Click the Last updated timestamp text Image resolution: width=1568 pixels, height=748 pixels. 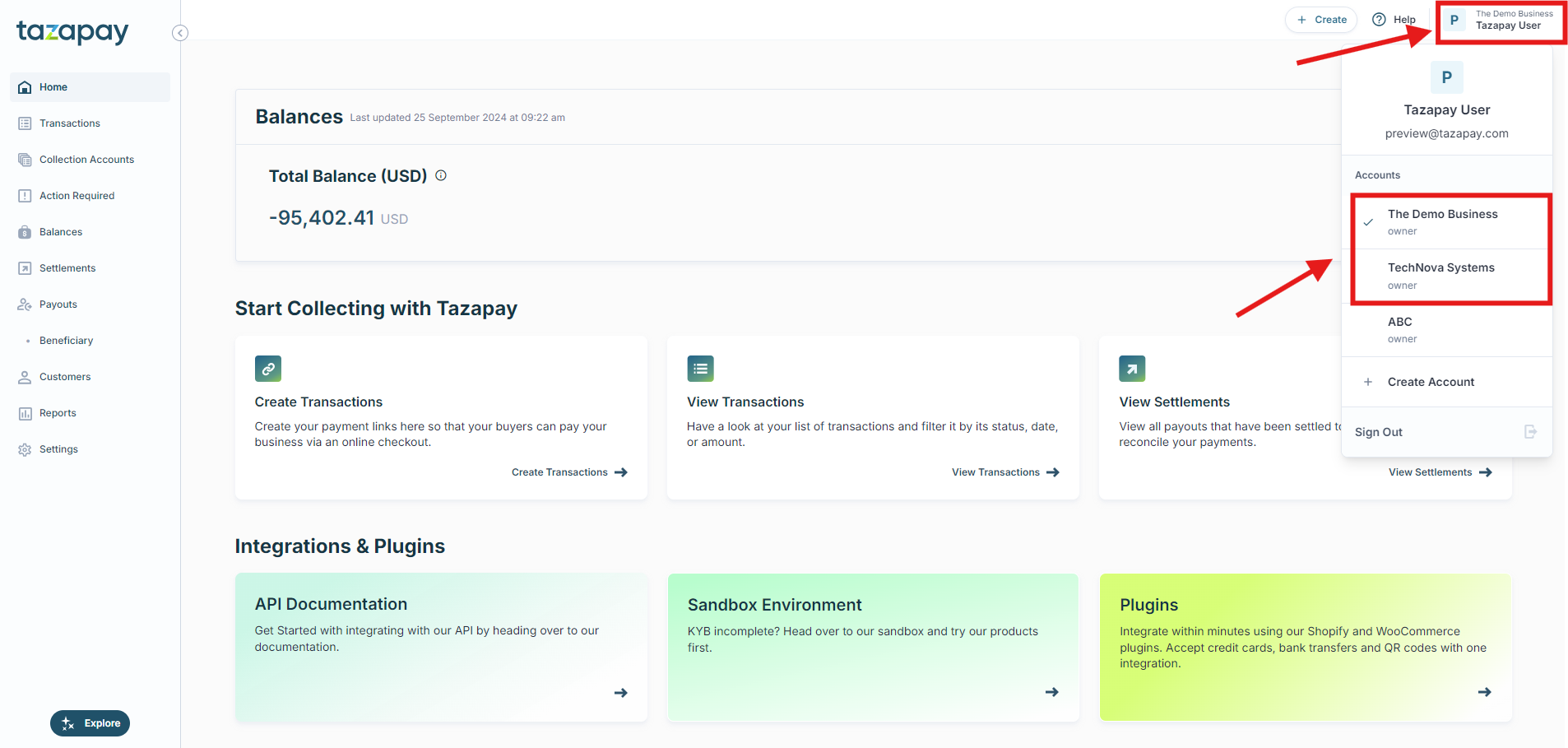(x=457, y=118)
